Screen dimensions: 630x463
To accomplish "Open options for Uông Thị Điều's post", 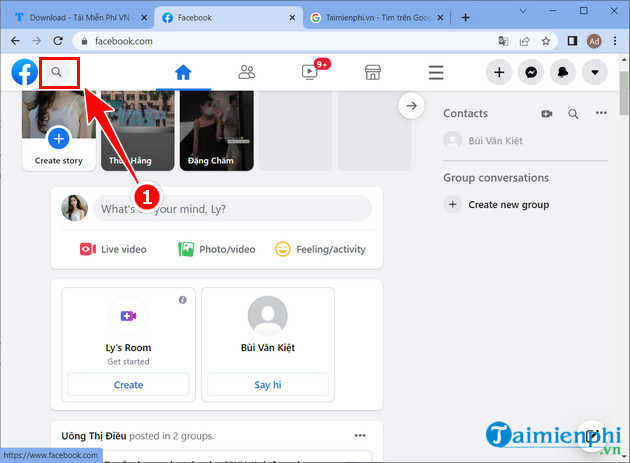I will [360, 435].
